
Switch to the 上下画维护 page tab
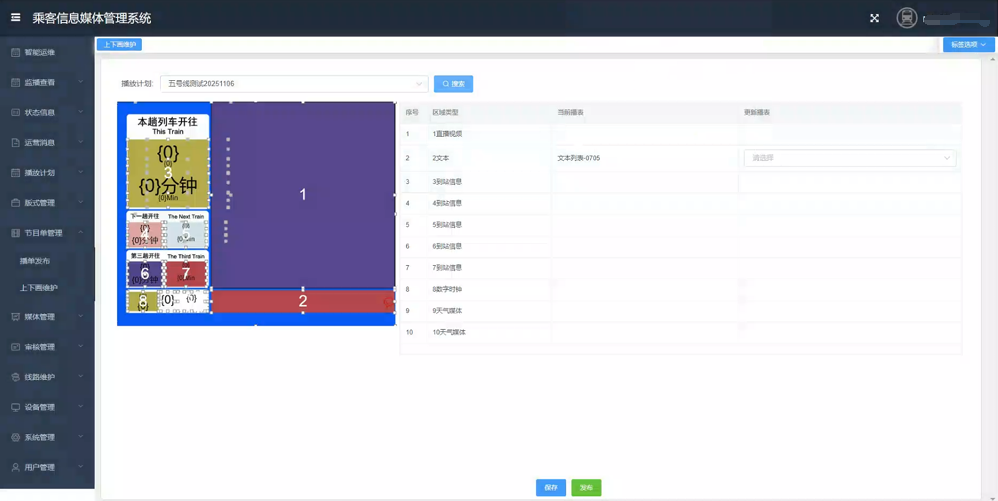pos(119,45)
